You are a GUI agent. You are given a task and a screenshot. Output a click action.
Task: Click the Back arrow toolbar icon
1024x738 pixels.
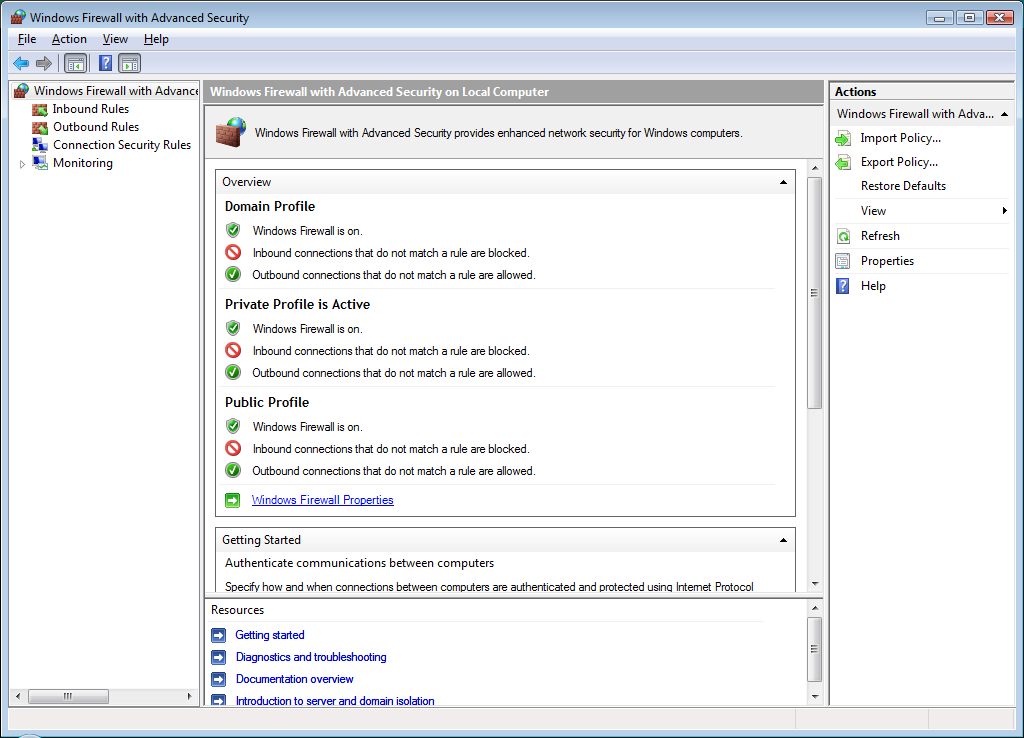pos(21,63)
